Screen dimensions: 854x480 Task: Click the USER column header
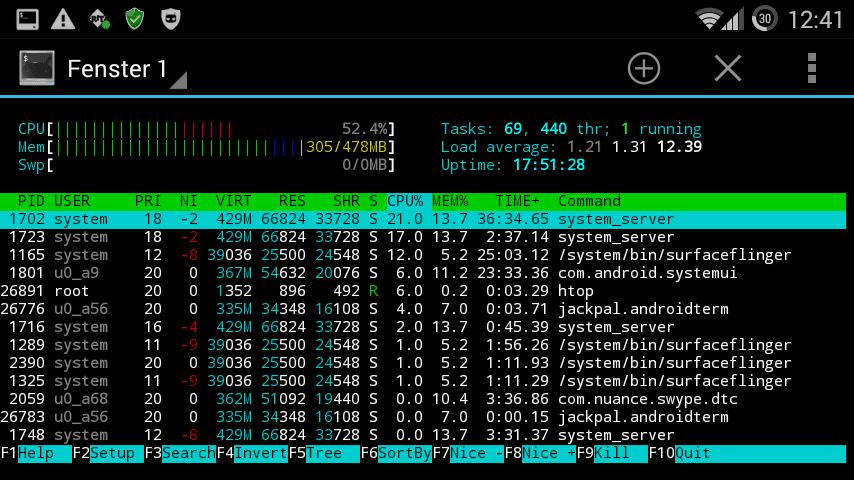pyautogui.click(x=72, y=201)
